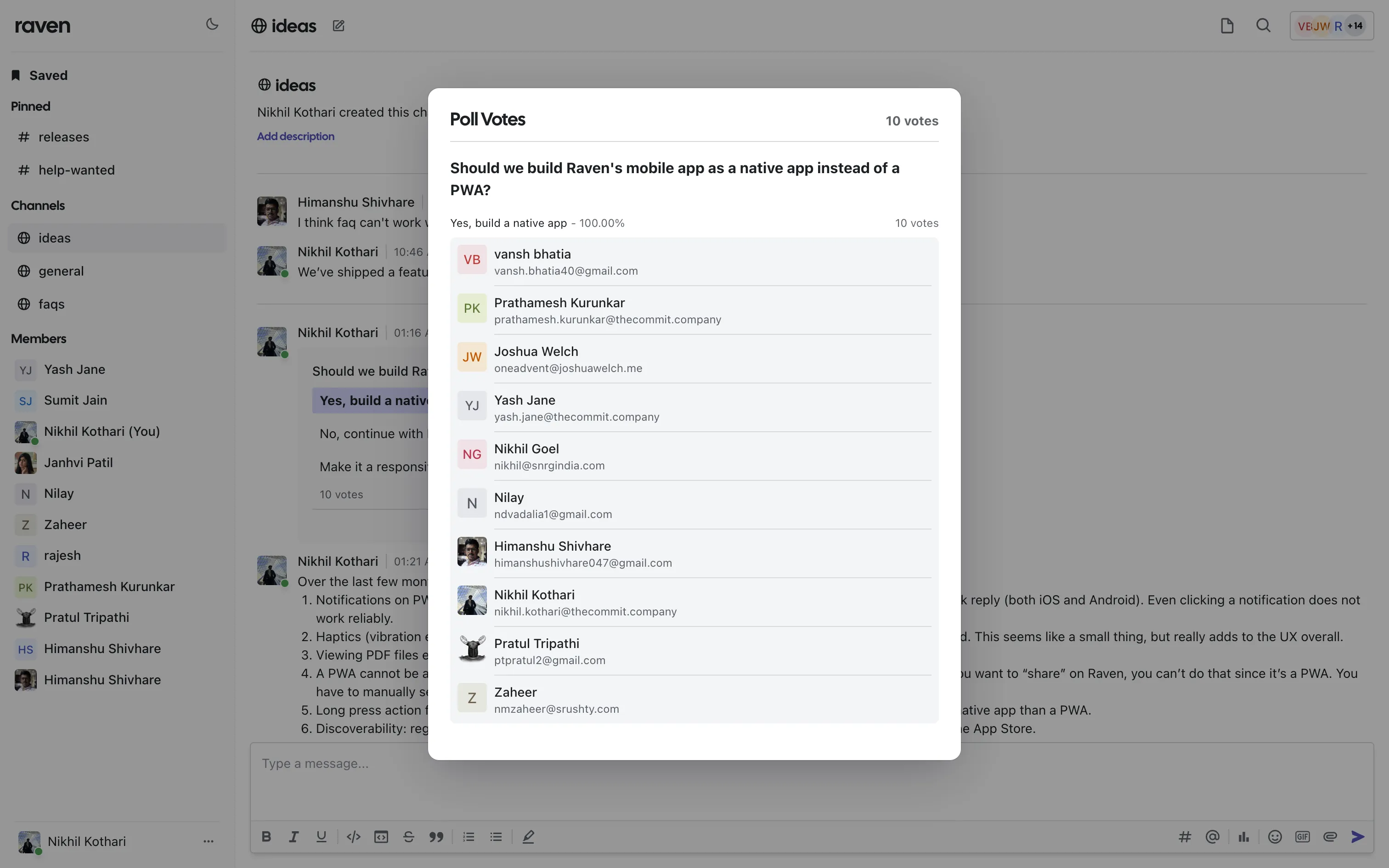Apply italic formatting

pyautogui.click(x=294, y=836)
